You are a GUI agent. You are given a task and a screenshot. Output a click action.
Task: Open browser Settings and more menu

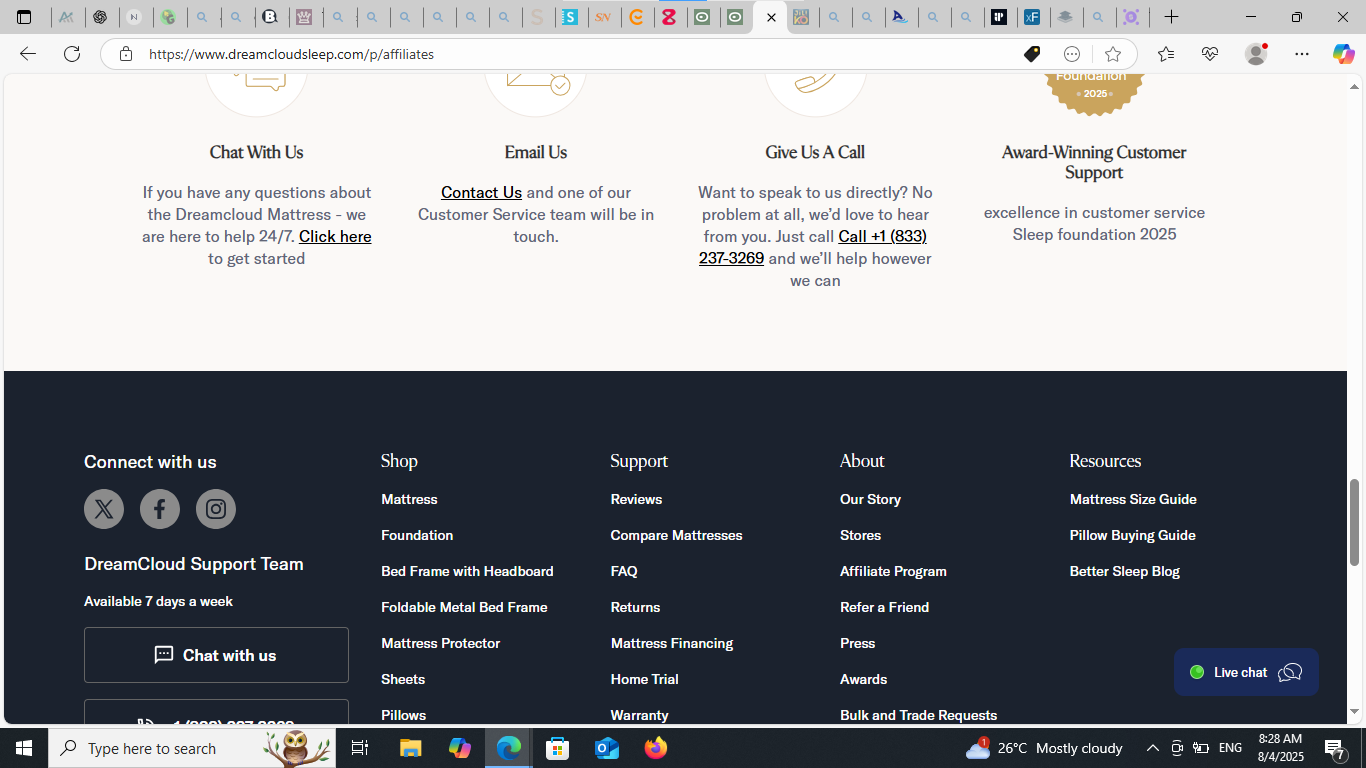tap(1301, 54)
